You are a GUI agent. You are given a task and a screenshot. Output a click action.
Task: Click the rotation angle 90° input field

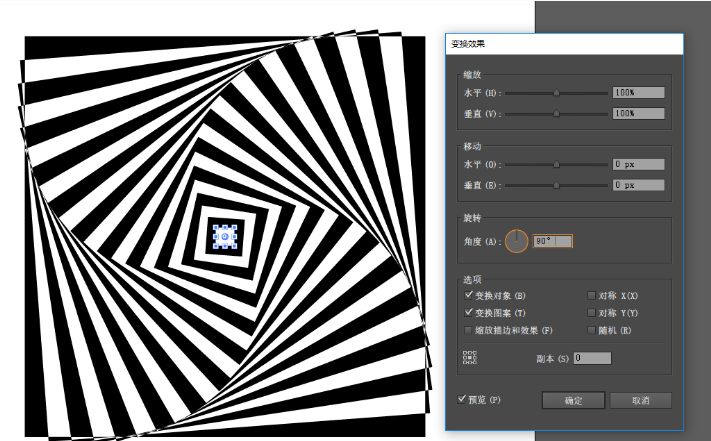click(553, 241)
